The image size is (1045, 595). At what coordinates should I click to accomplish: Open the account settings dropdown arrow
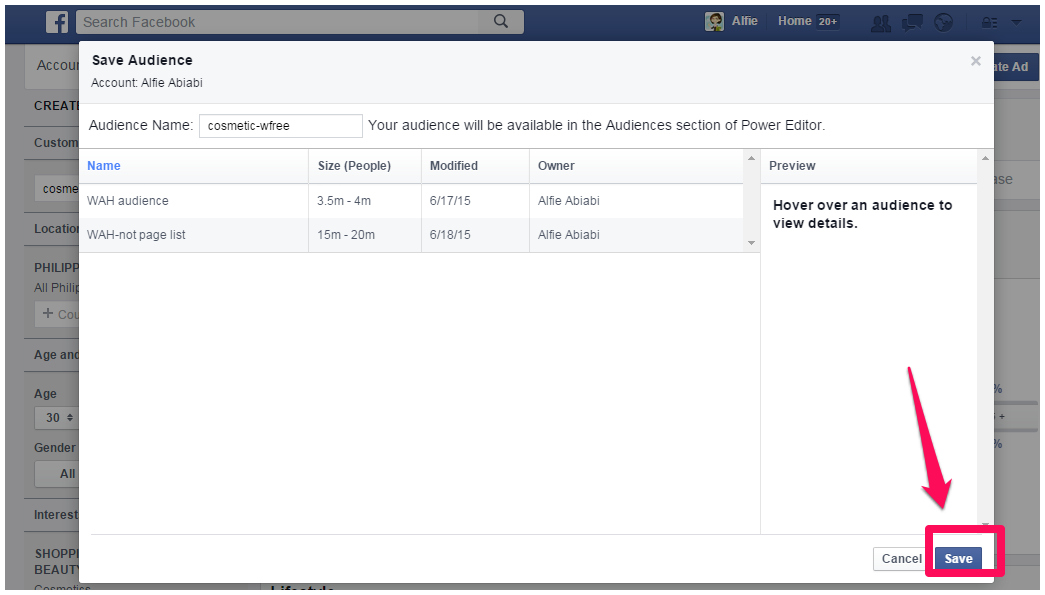pos(1016,22)
